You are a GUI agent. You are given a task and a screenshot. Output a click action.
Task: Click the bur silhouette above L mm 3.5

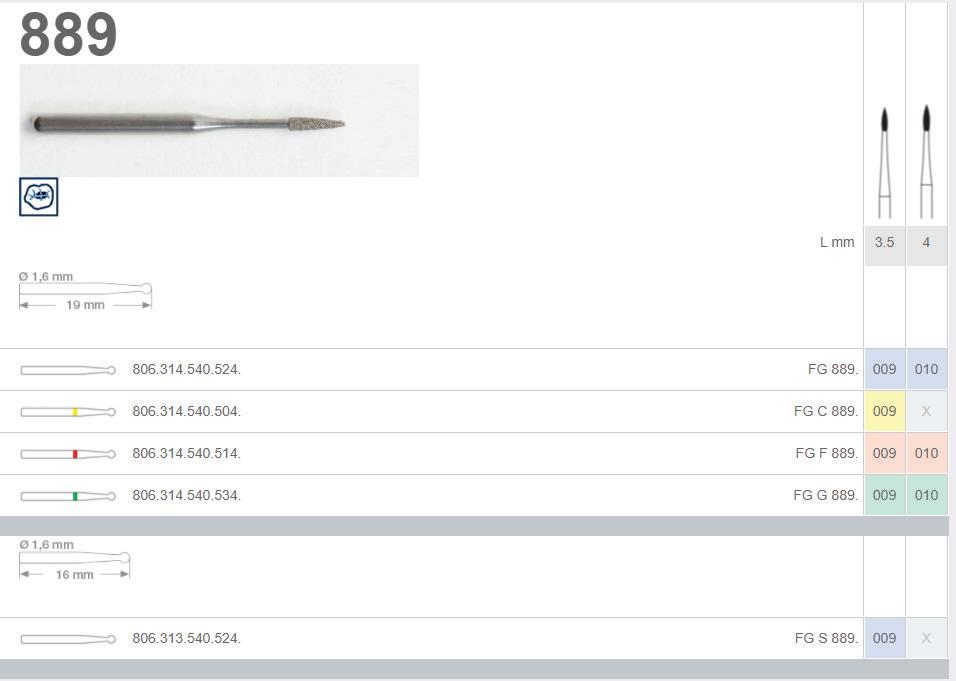pyautogui.click(x=885, y=163)
